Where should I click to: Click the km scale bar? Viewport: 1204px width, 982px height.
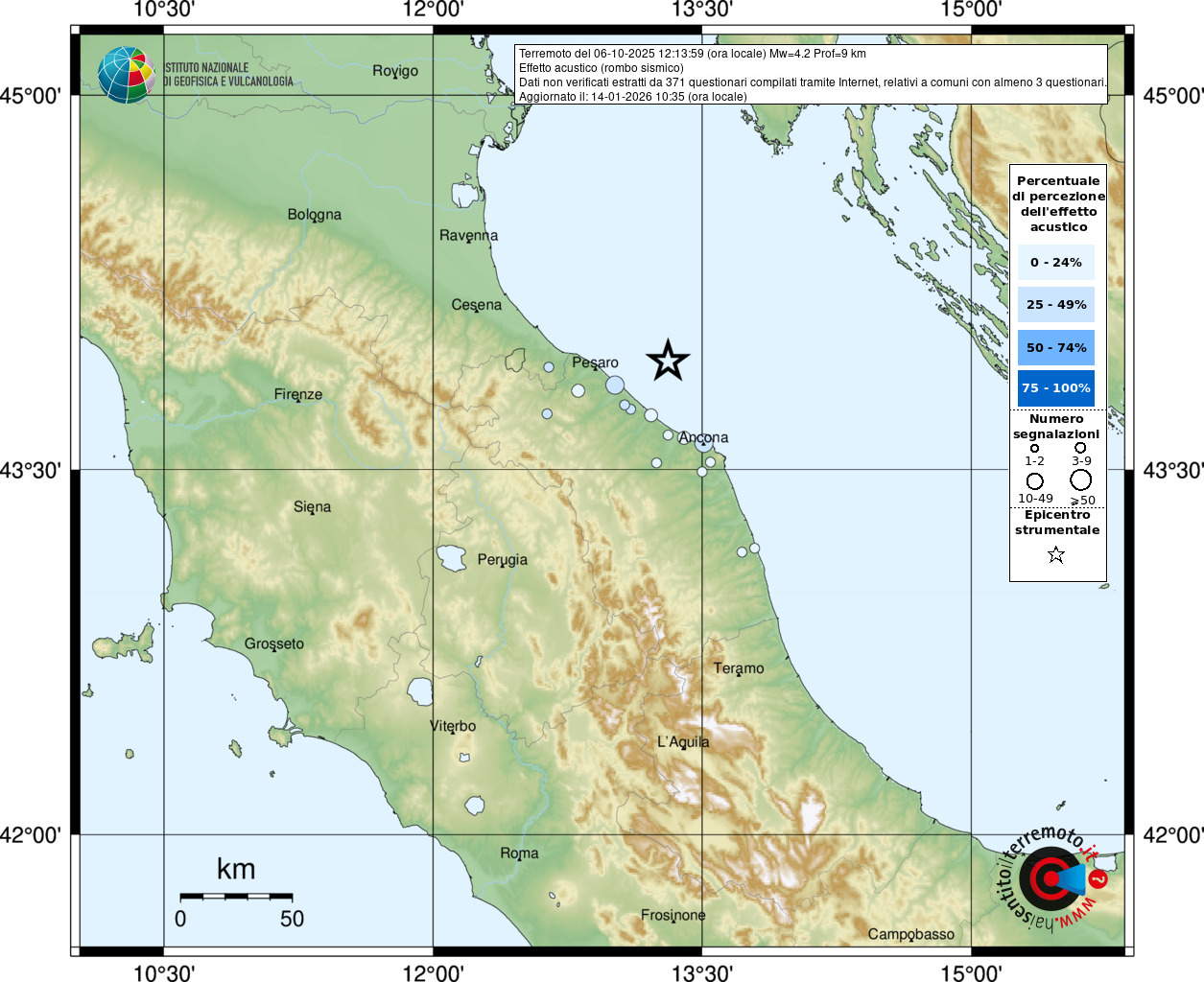236,896
